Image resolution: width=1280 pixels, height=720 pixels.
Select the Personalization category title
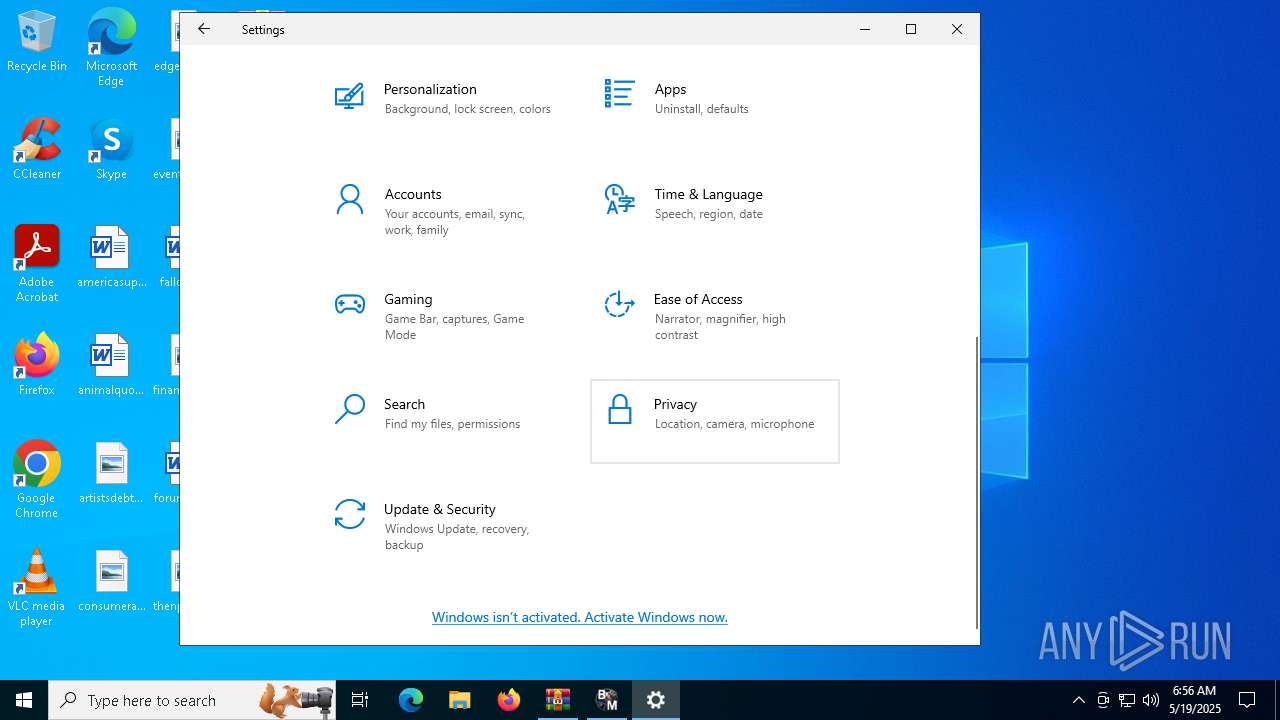pos(430,89)
